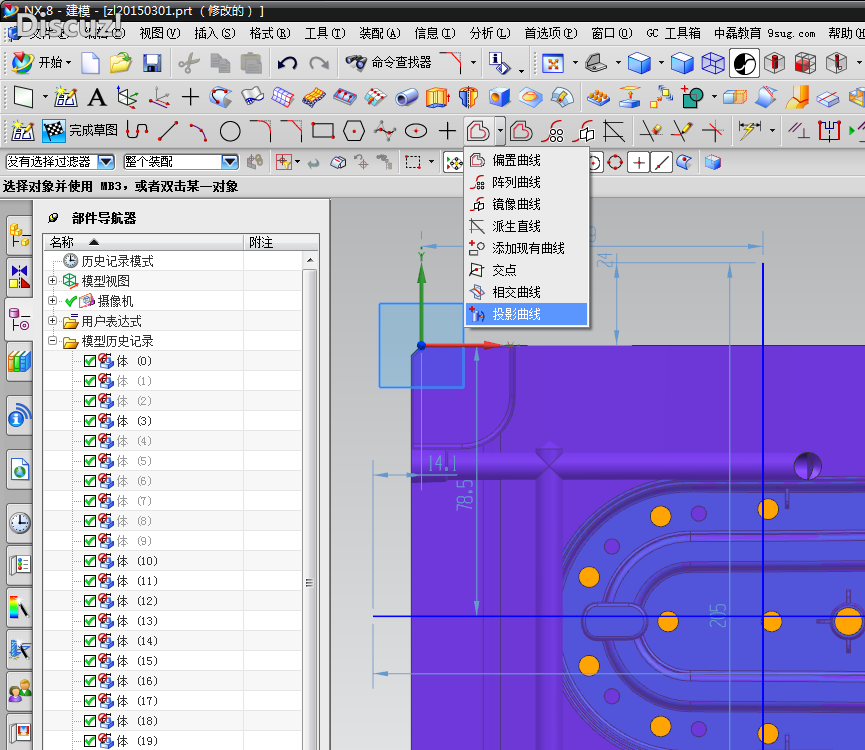The height and width of the screenshot is (750, 865).
Task: Select the Rectangle sketch tool
Action: pos(323,131)
